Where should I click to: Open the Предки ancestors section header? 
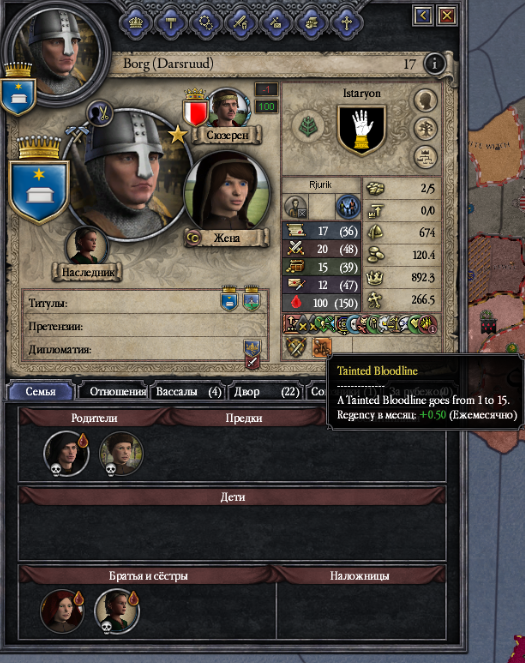tap(244, 418)
